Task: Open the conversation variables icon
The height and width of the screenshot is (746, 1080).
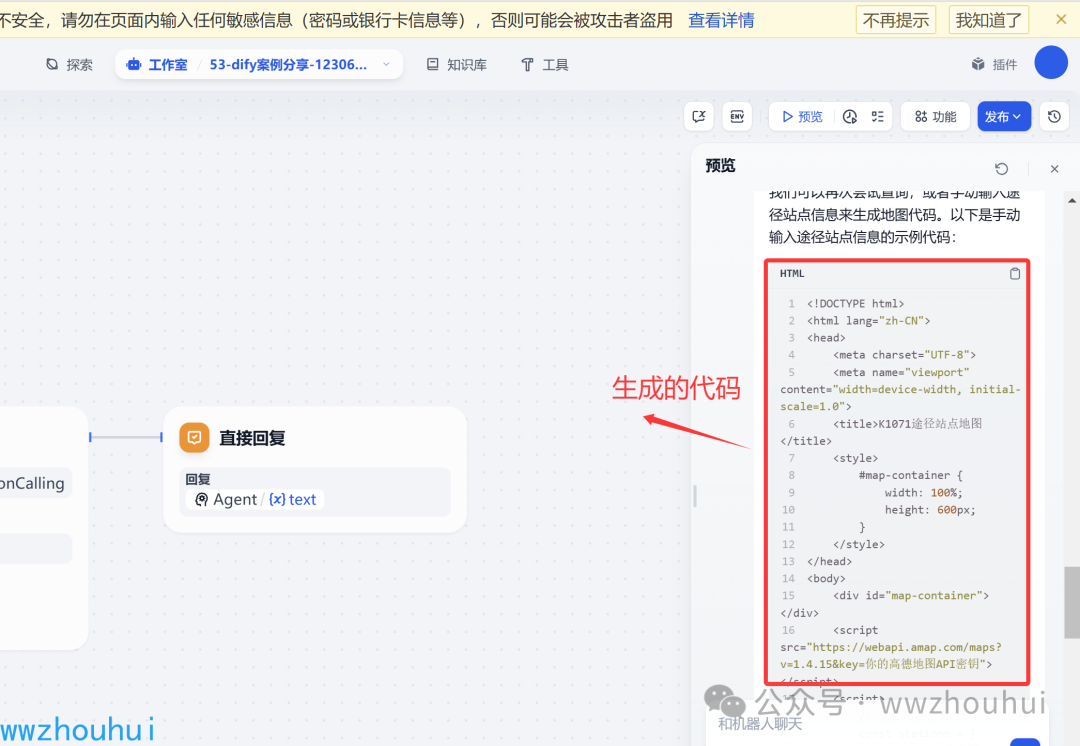Action: coord(699,116)
